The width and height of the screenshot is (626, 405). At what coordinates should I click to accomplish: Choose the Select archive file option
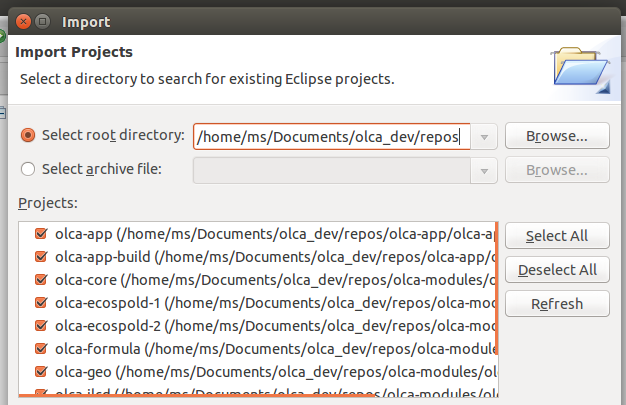28,169
